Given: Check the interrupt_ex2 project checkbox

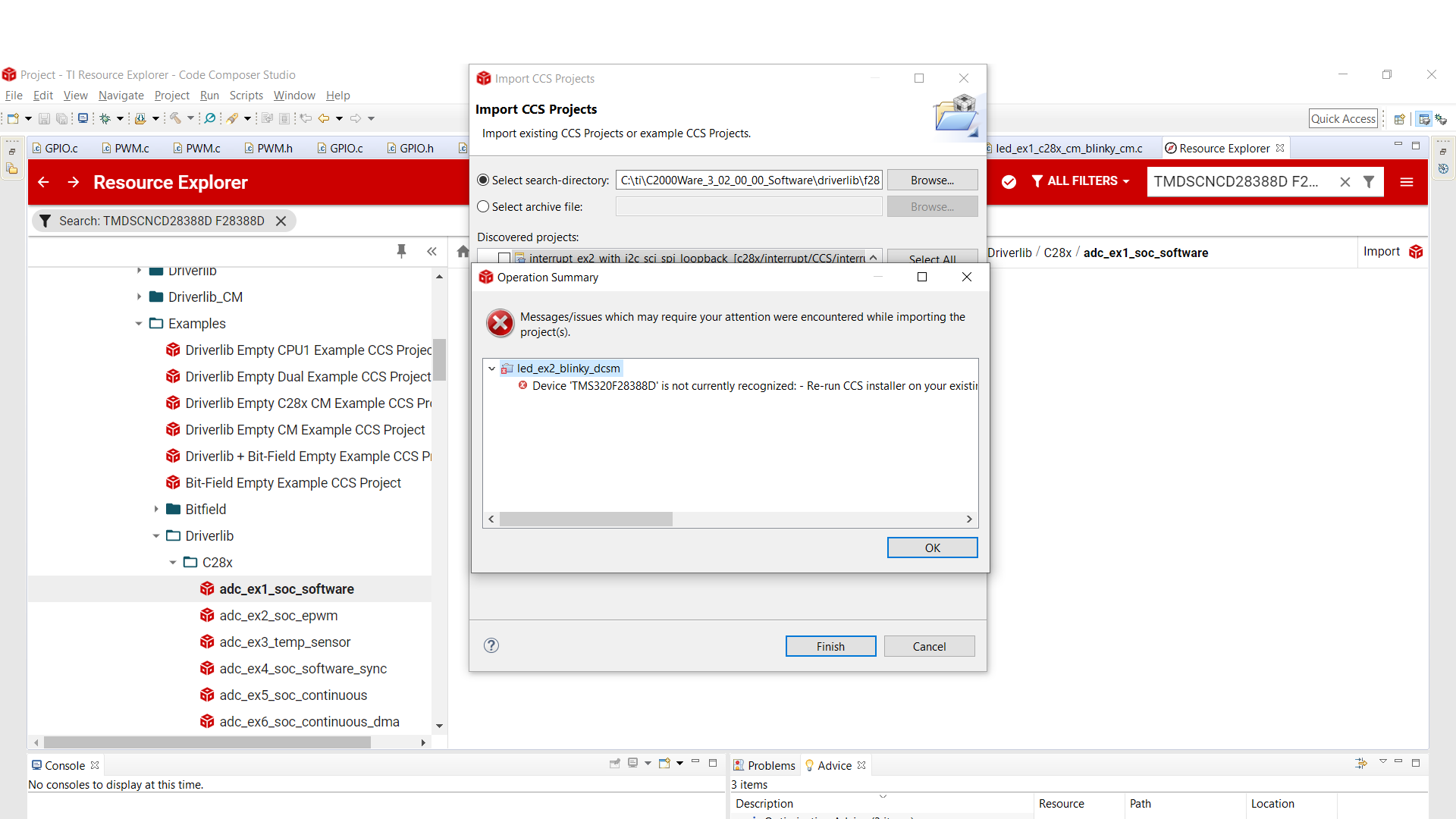Looking at the screenshot, I should pos(504,258).
